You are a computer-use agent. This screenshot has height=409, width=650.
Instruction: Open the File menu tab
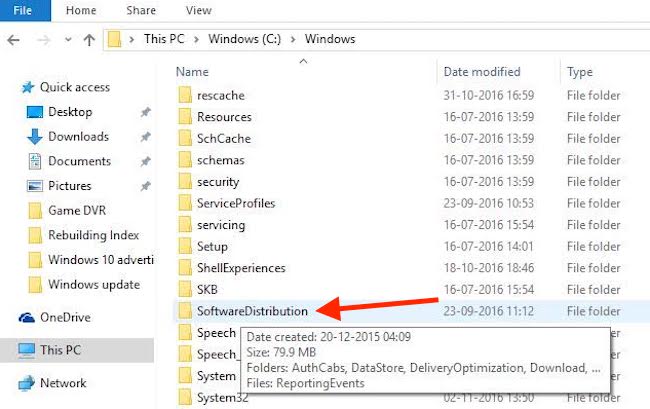[x=23, y=10]
